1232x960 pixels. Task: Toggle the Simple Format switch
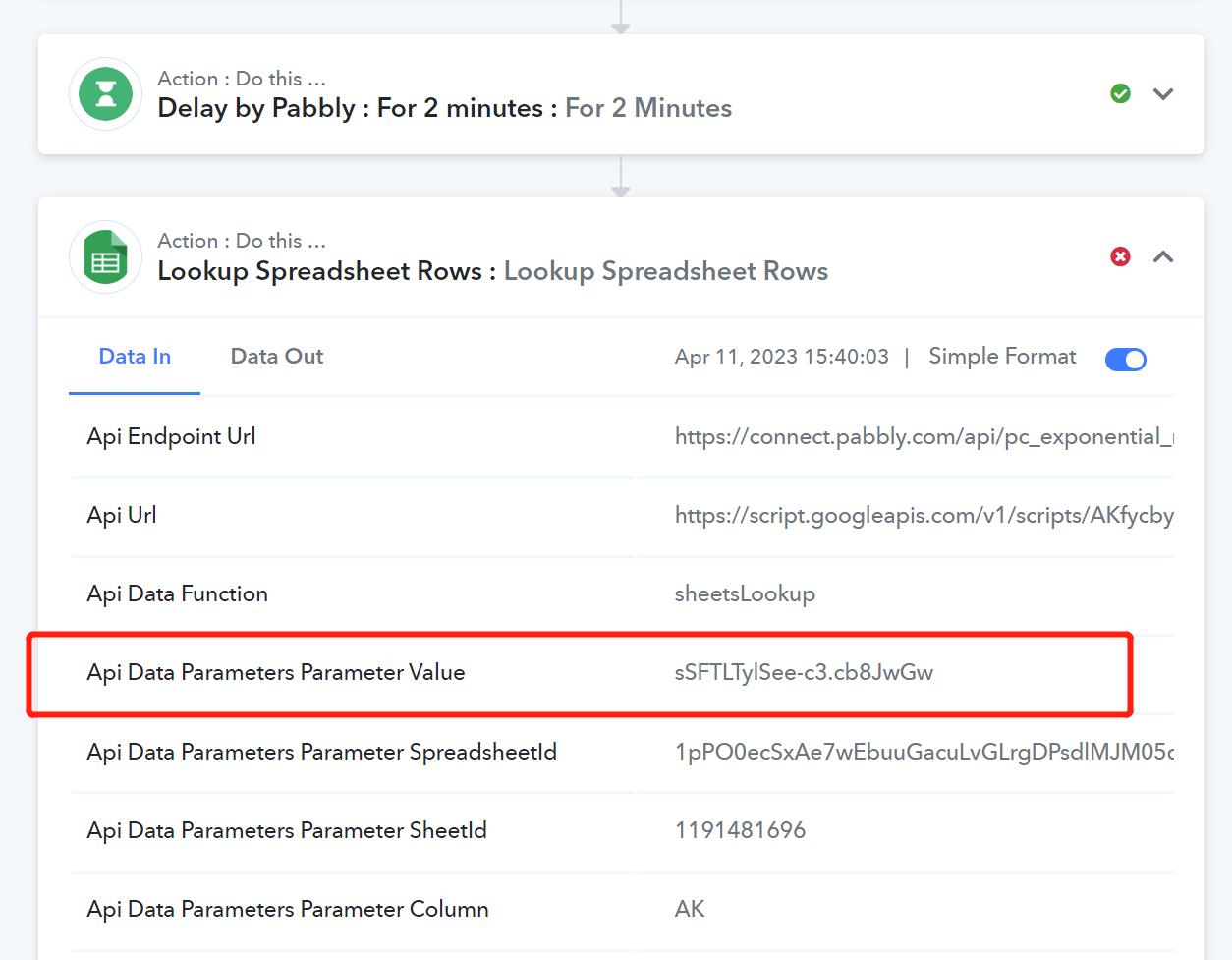pos(1126,359)
